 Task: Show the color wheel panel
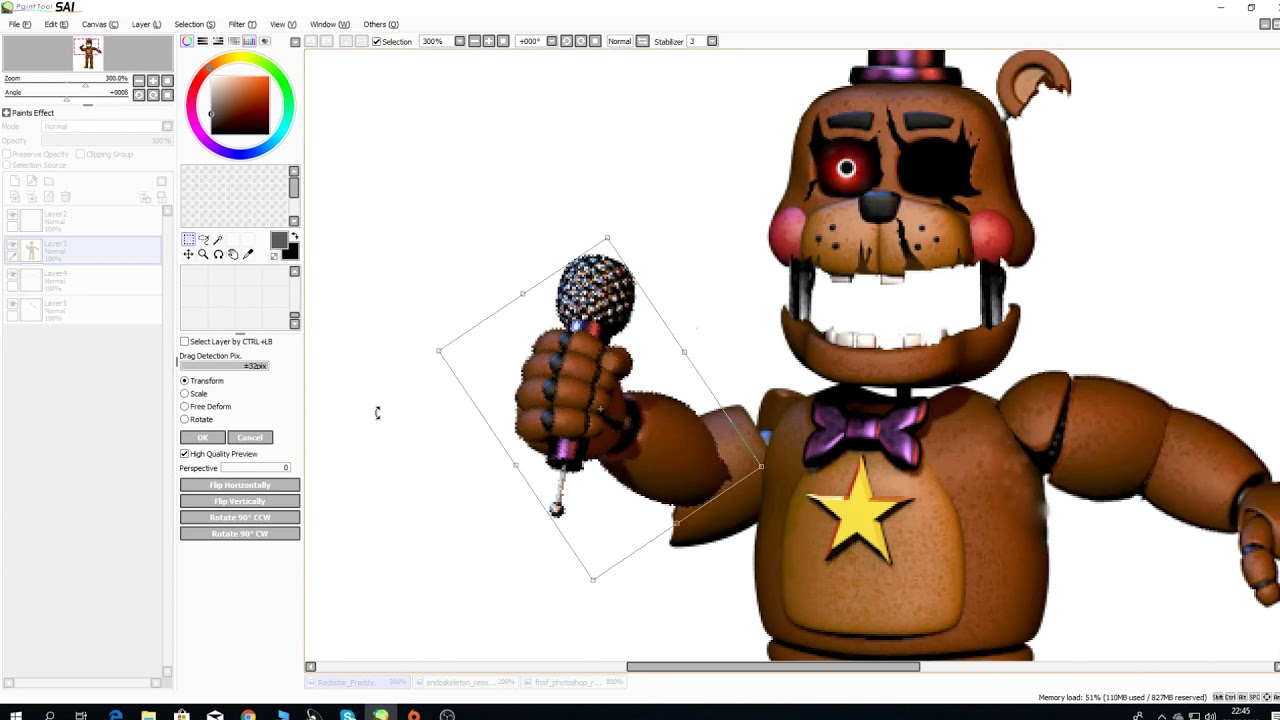point(187,41)
